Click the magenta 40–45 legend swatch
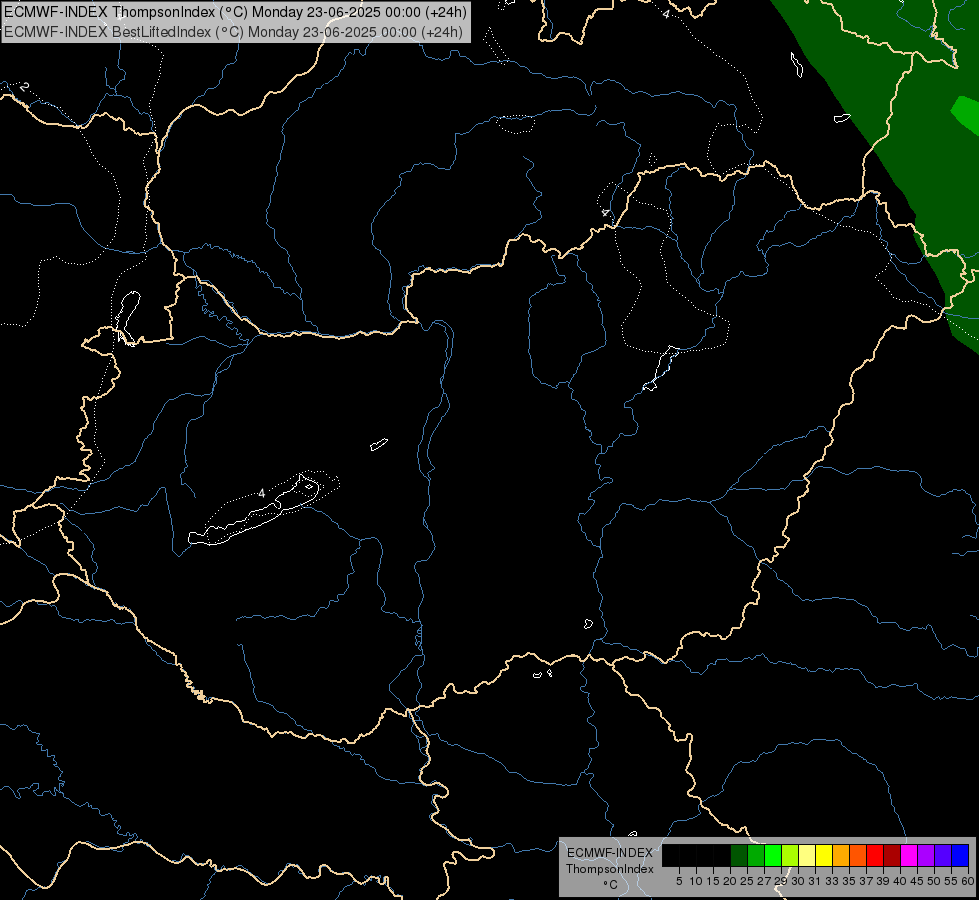This screenshot has height=900, width=979. pyautogui.click(x=909, y=855)
